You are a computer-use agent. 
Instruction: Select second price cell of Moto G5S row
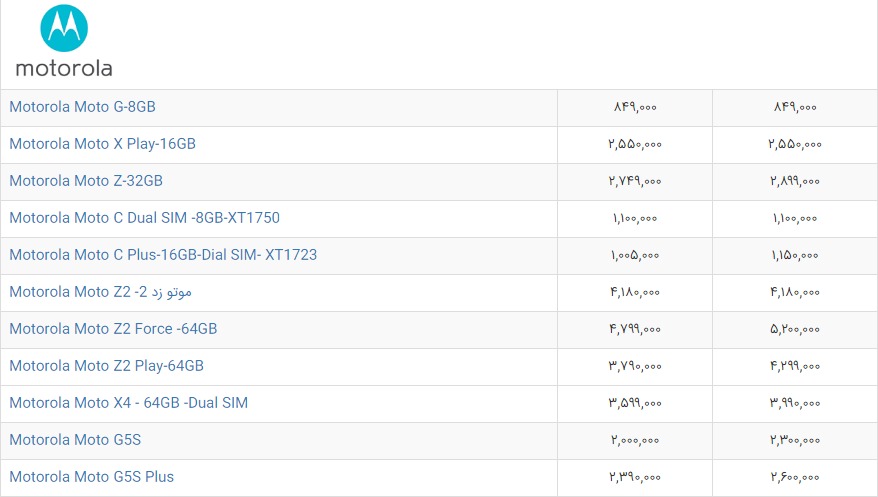pos(795,440)
